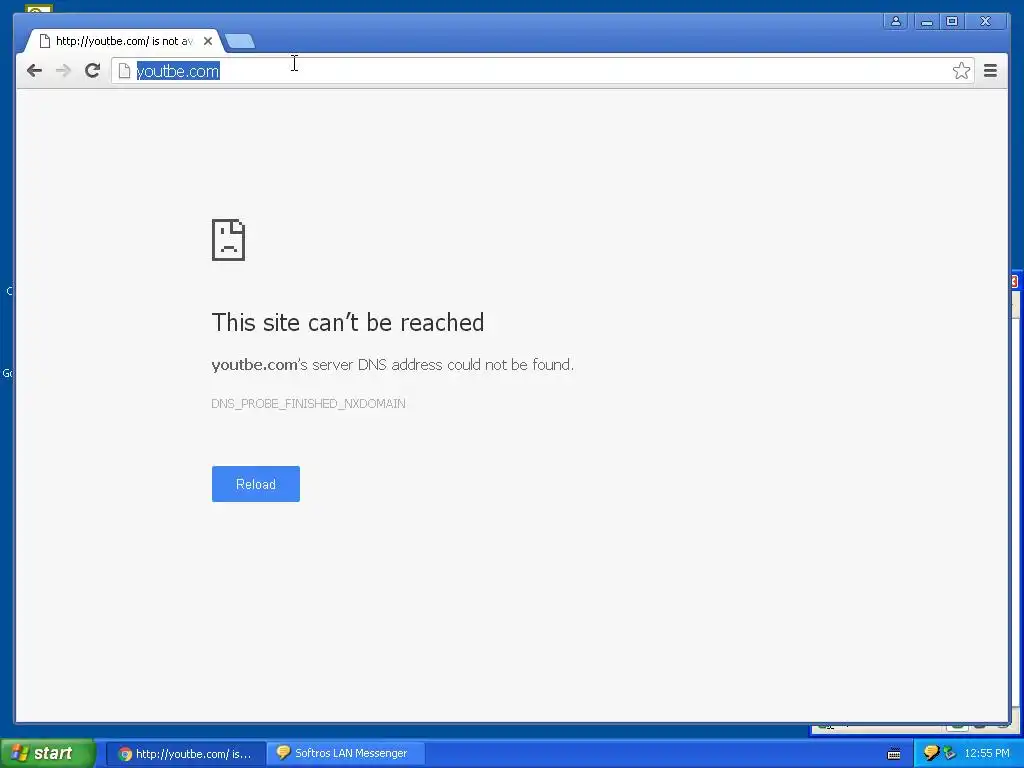
Task: Reload the page using the toolbar refresh icon
Action: (x=93, y=71)
